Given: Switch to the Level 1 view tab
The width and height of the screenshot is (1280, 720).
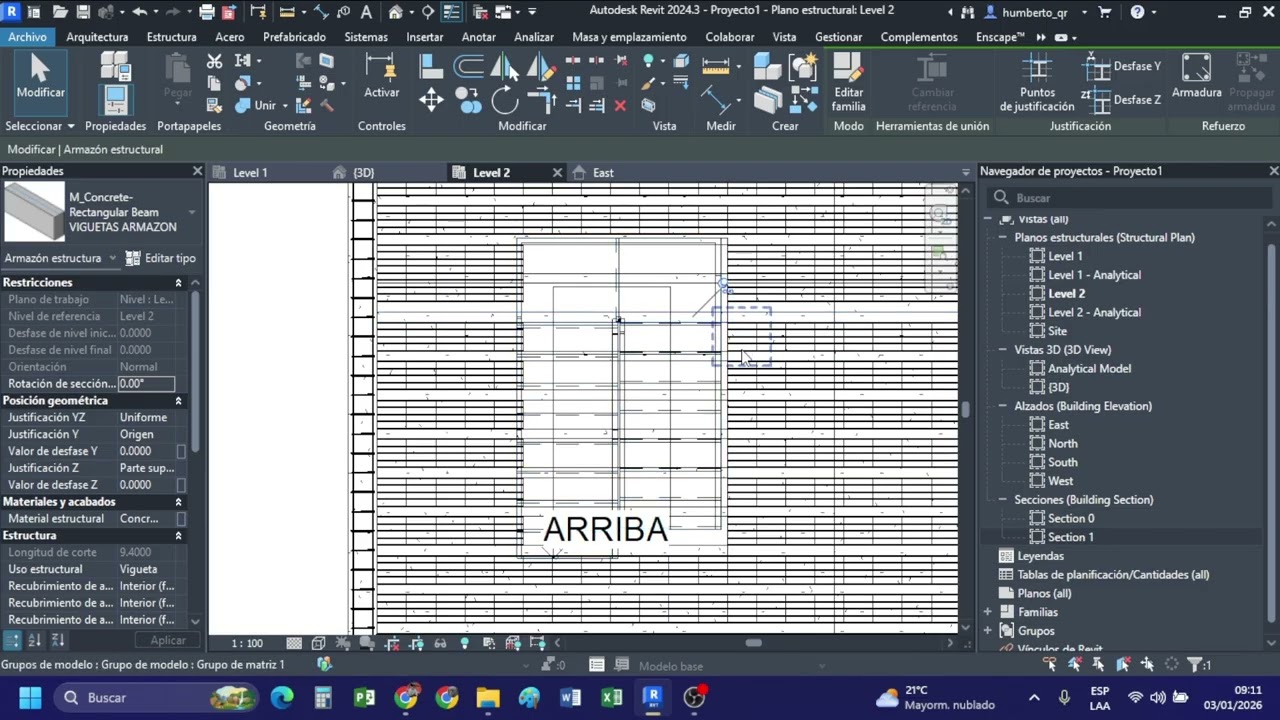Looking at the screenshot, I should pyautogui.click(x=250, y=173).
